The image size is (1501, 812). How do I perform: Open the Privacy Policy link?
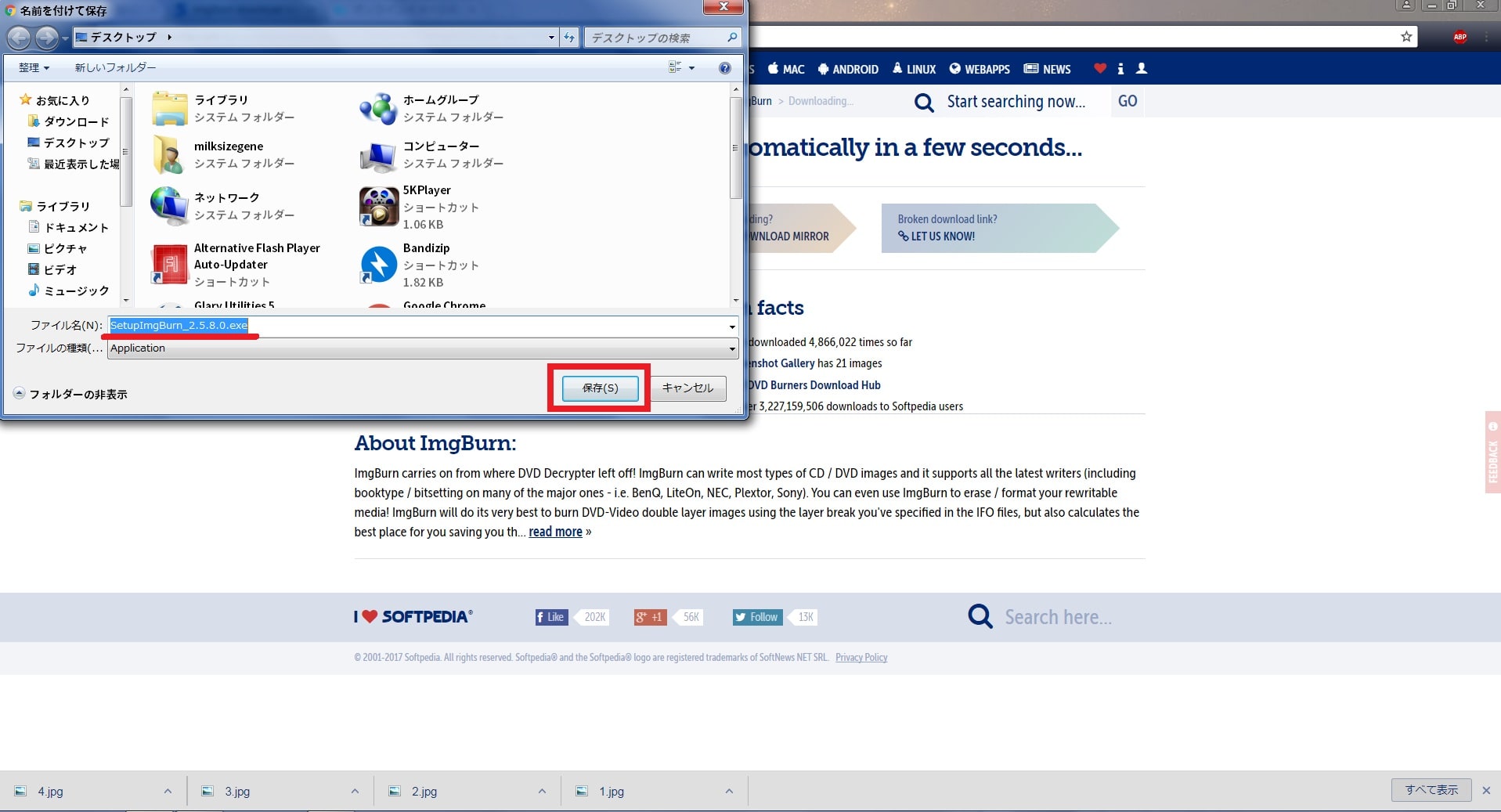tap(861, 657)
